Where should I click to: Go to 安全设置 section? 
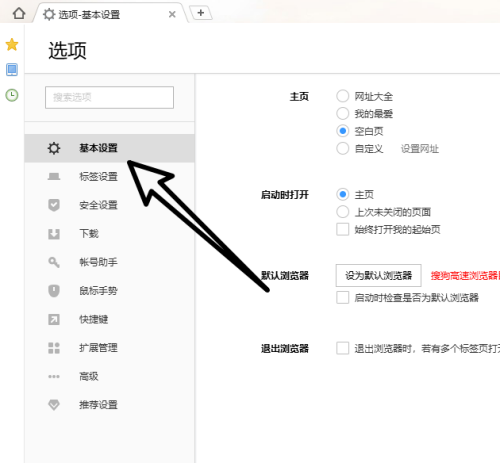(110, 205)
